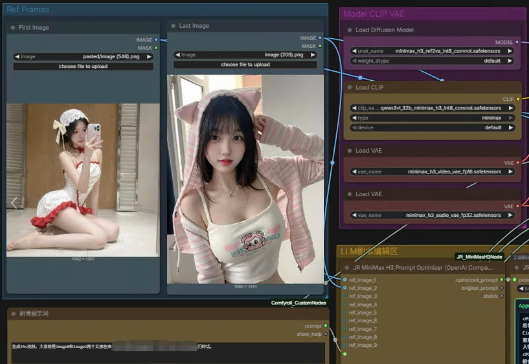Collapse the Load VAE node with audio vae
Screen dimensions: 529x364
tap(350, 194)
